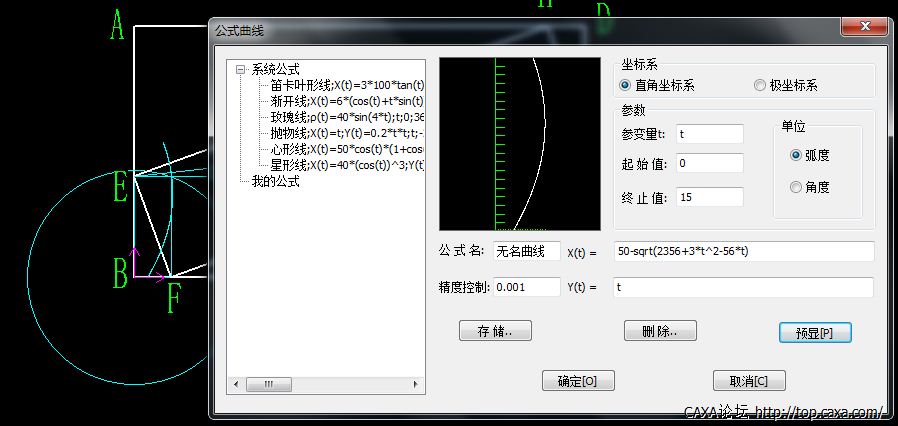Set the unit to 角度
This screenshot has width=898, height=426.
point(796,187)
